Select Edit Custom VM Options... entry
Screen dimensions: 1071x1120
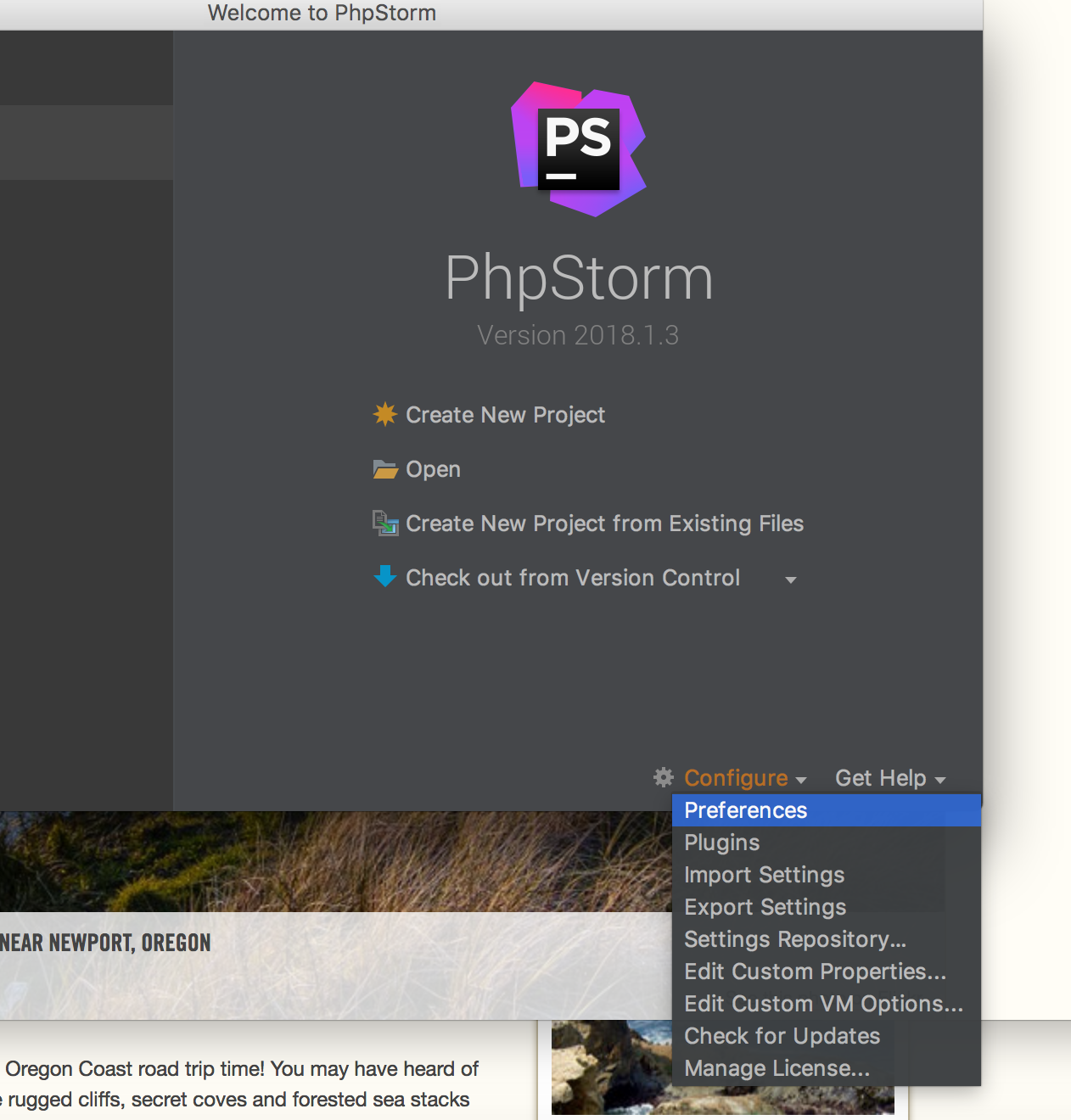827,1004
